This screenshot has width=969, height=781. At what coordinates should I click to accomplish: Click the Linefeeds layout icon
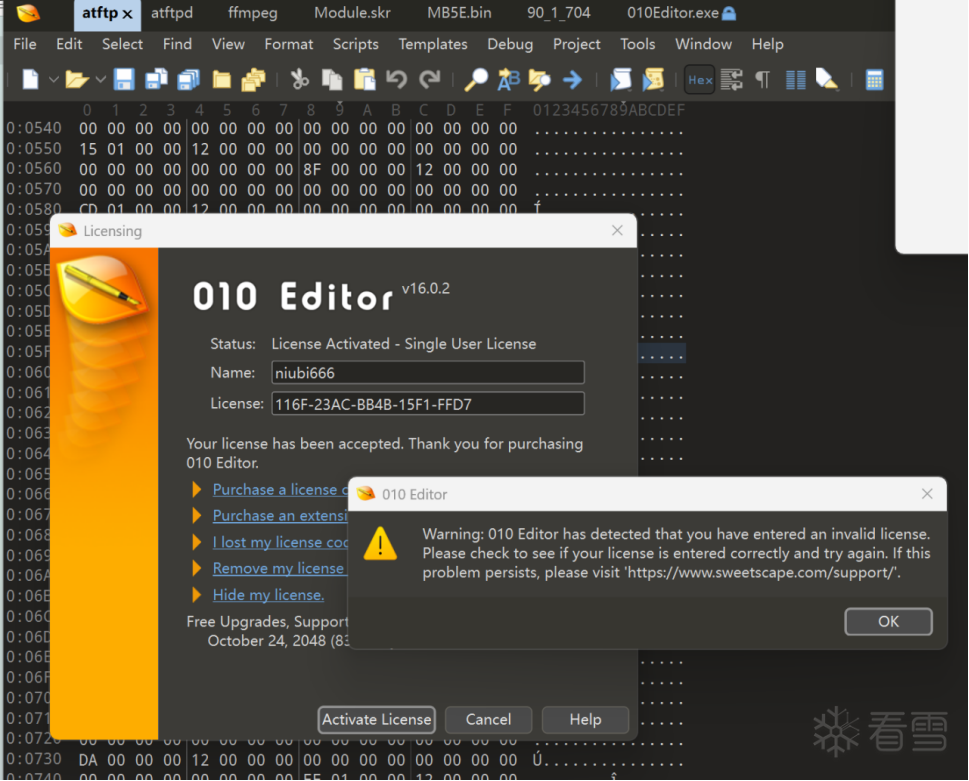tap(732, 80)
